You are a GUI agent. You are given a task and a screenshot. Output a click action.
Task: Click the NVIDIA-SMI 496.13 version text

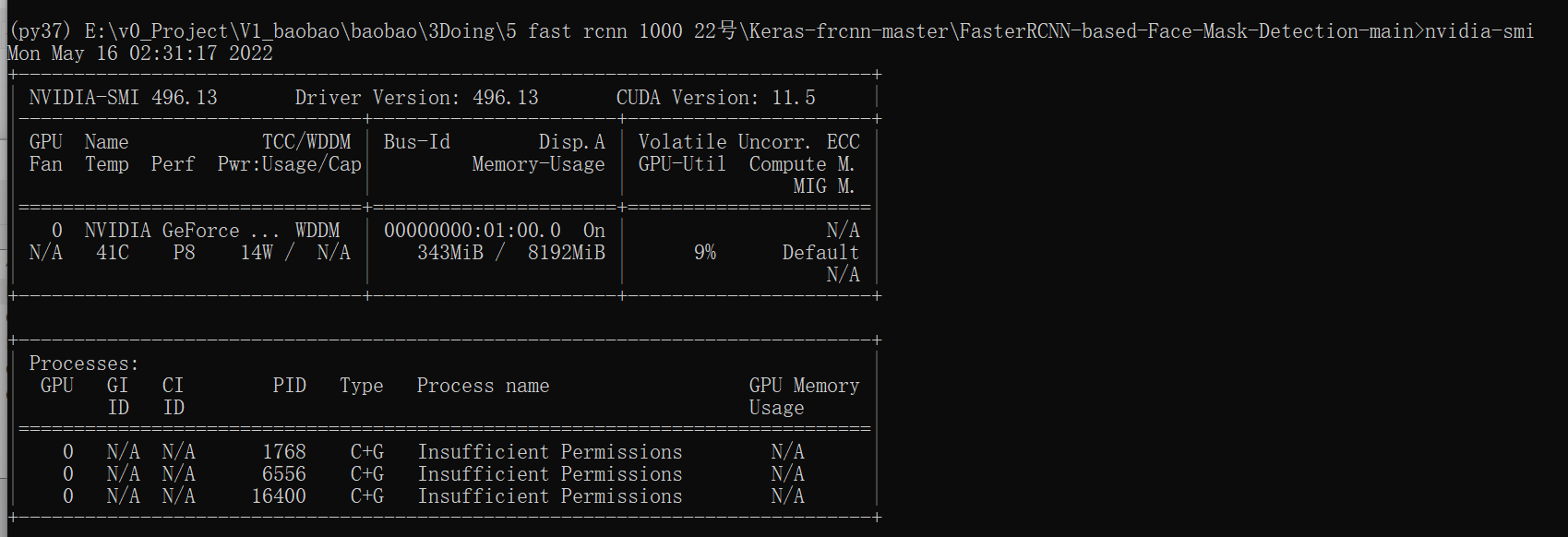click(x=123, y=98)
